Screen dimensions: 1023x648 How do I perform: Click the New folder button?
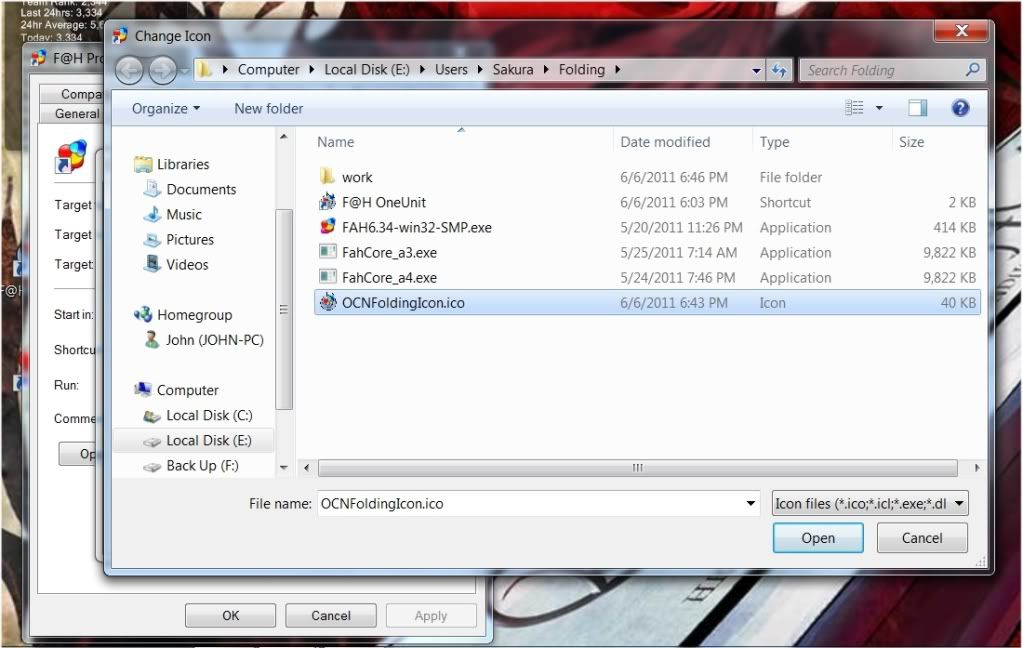tap(269, 108)
